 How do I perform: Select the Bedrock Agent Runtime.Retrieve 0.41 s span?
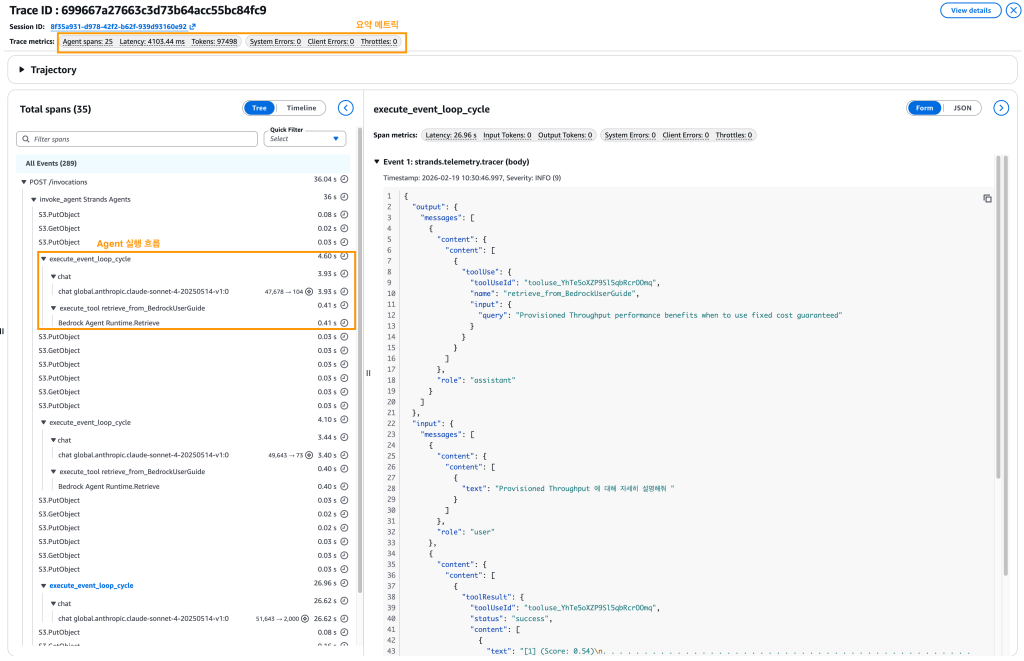click(x=109, y=323)
